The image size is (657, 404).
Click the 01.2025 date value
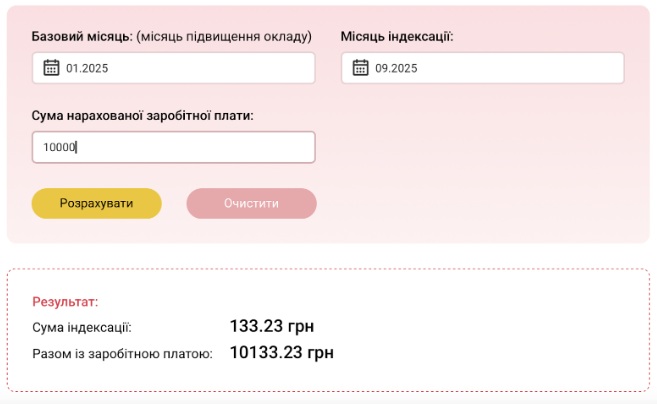87,68
